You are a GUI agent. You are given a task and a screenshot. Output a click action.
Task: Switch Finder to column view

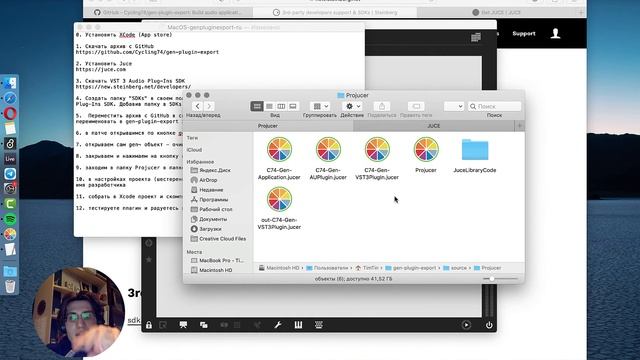point(281,106)
